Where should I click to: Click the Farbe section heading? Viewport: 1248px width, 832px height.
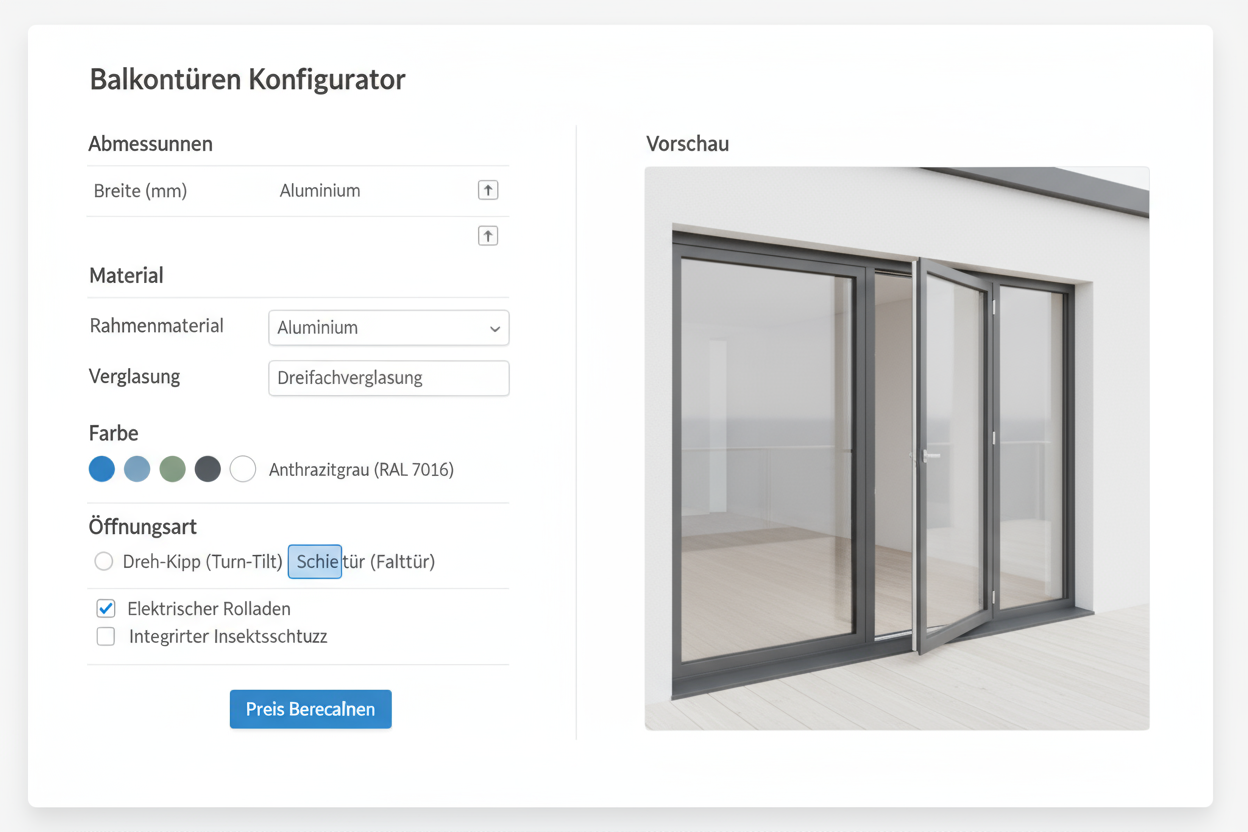pyautogui.click(x=114, y=433)
